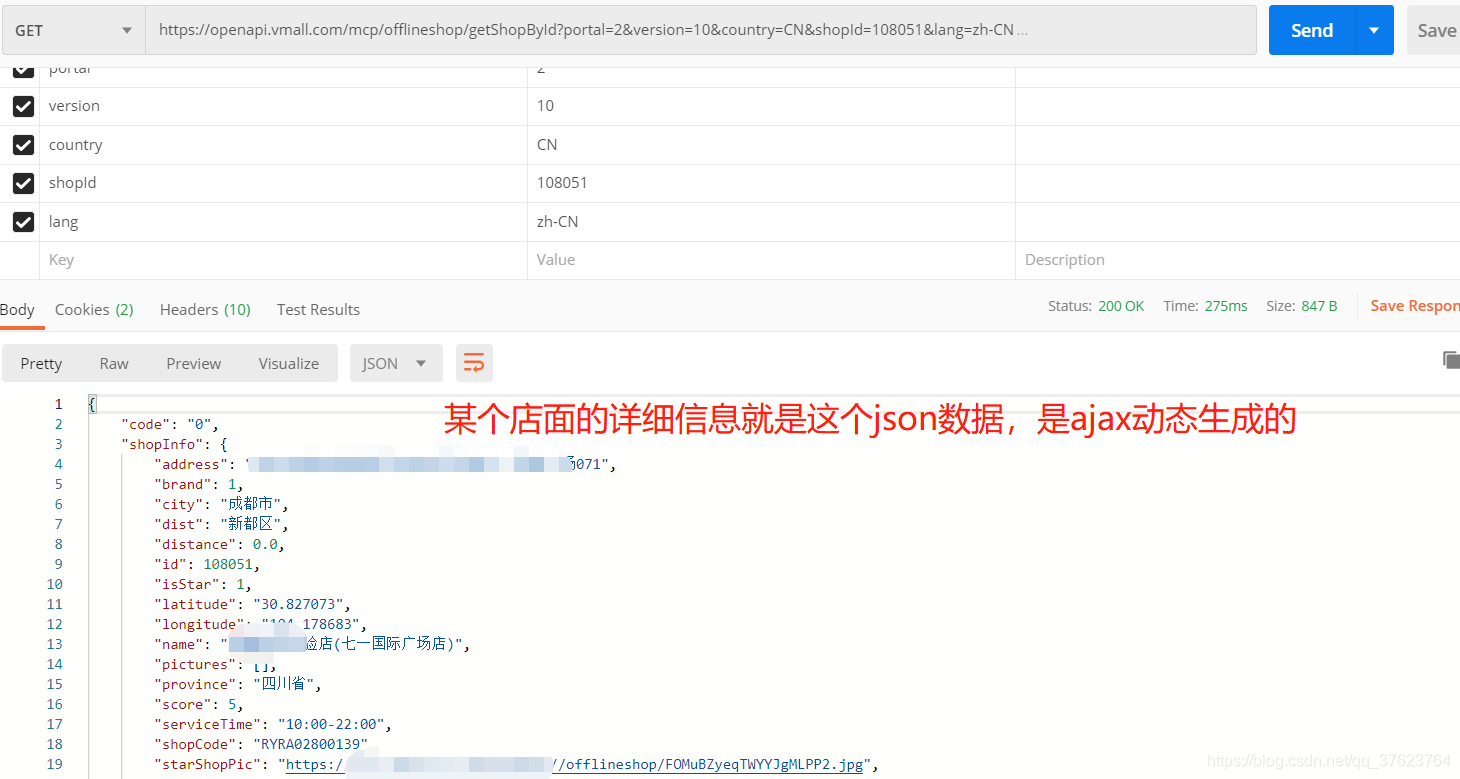
Task: Click the Save request button
Action: (1437, 29)
